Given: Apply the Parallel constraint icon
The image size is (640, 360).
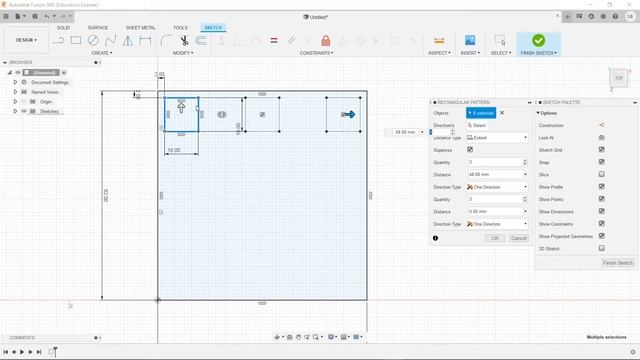Looking at the screenshot, I should [291, 40].
